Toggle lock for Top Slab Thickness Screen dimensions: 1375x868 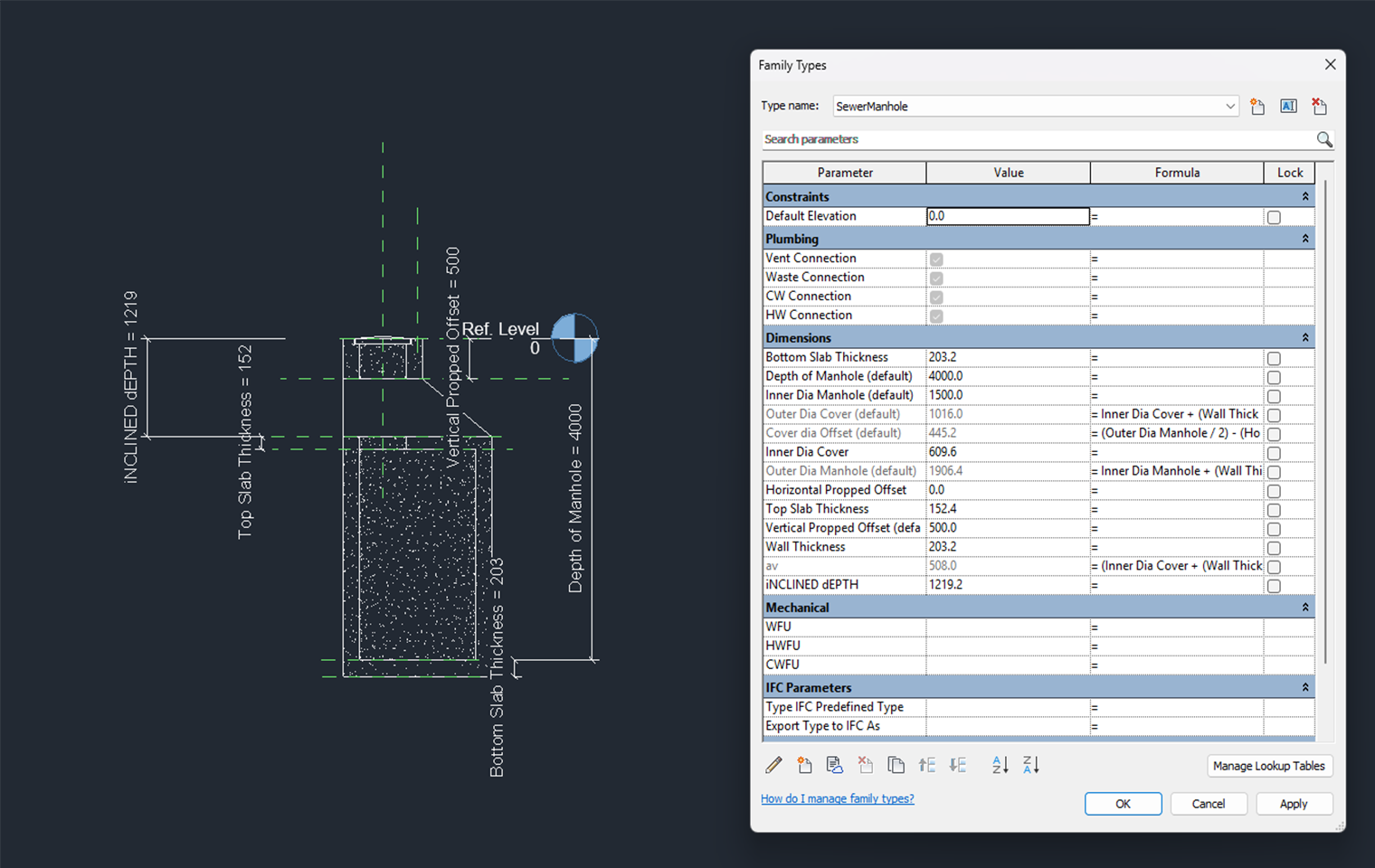tap(1274, 510)
